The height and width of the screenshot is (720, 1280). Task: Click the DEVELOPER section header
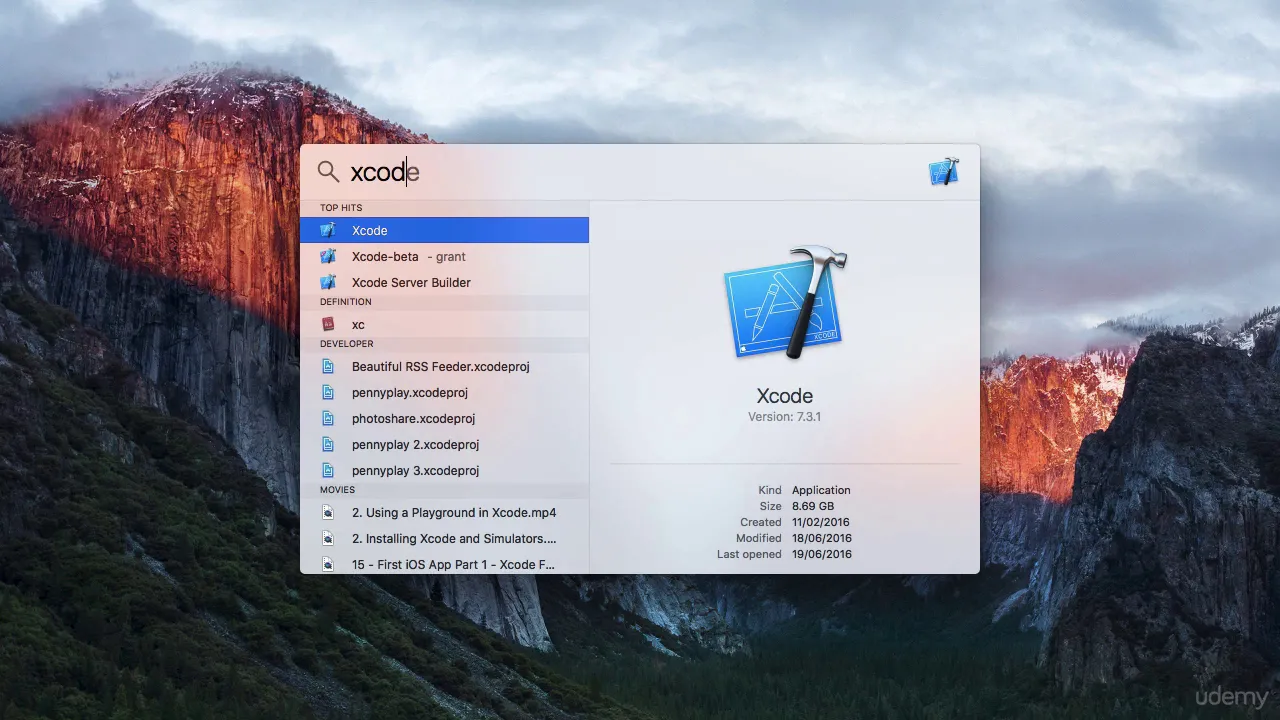[x=346, y=344]
